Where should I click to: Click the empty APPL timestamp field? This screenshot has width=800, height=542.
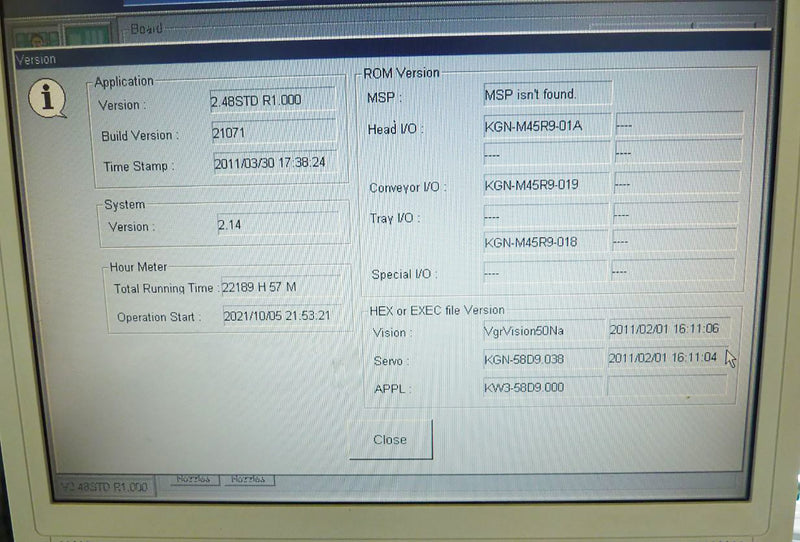click(x=667, y=385)
